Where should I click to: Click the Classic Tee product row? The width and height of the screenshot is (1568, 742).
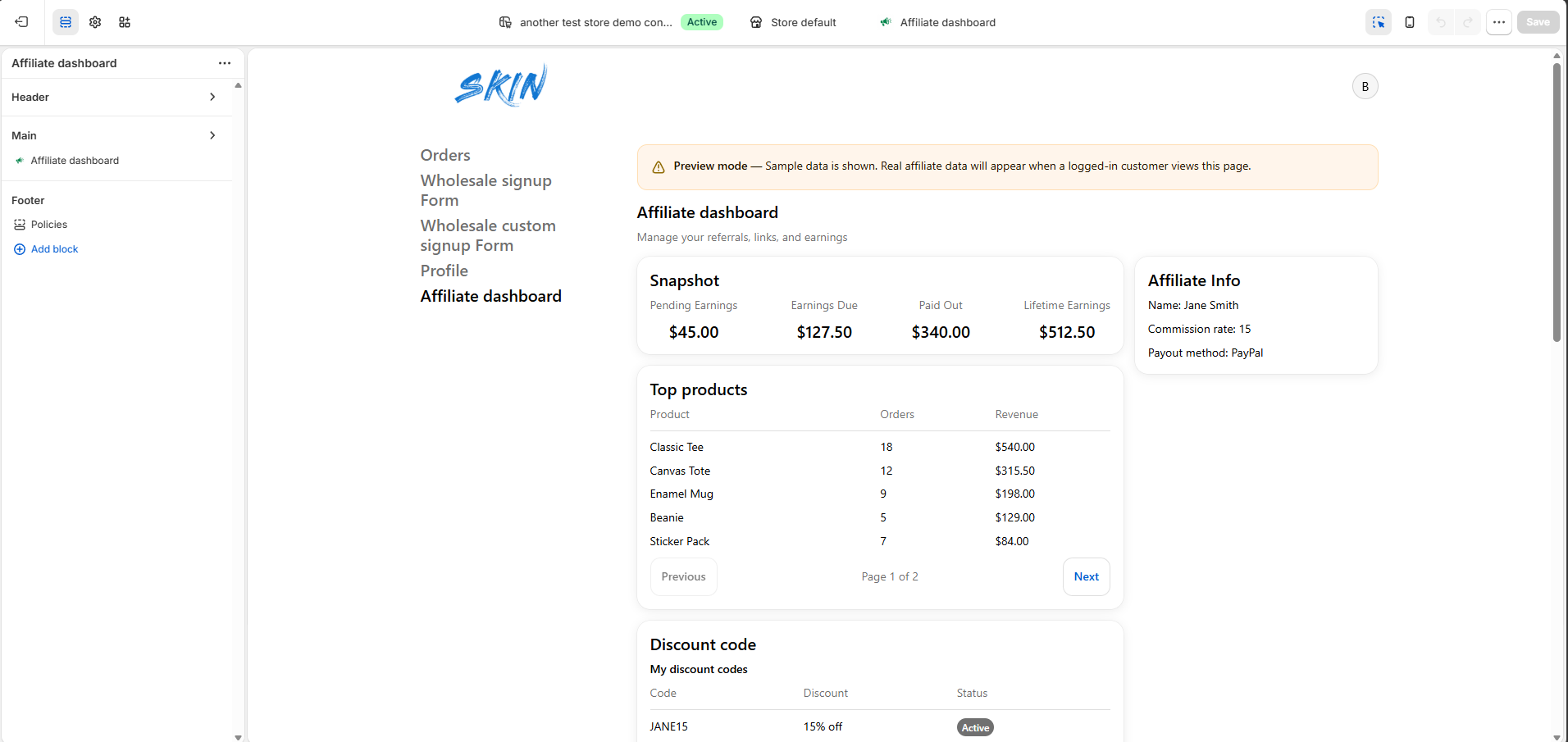click(x=880, y=447)
